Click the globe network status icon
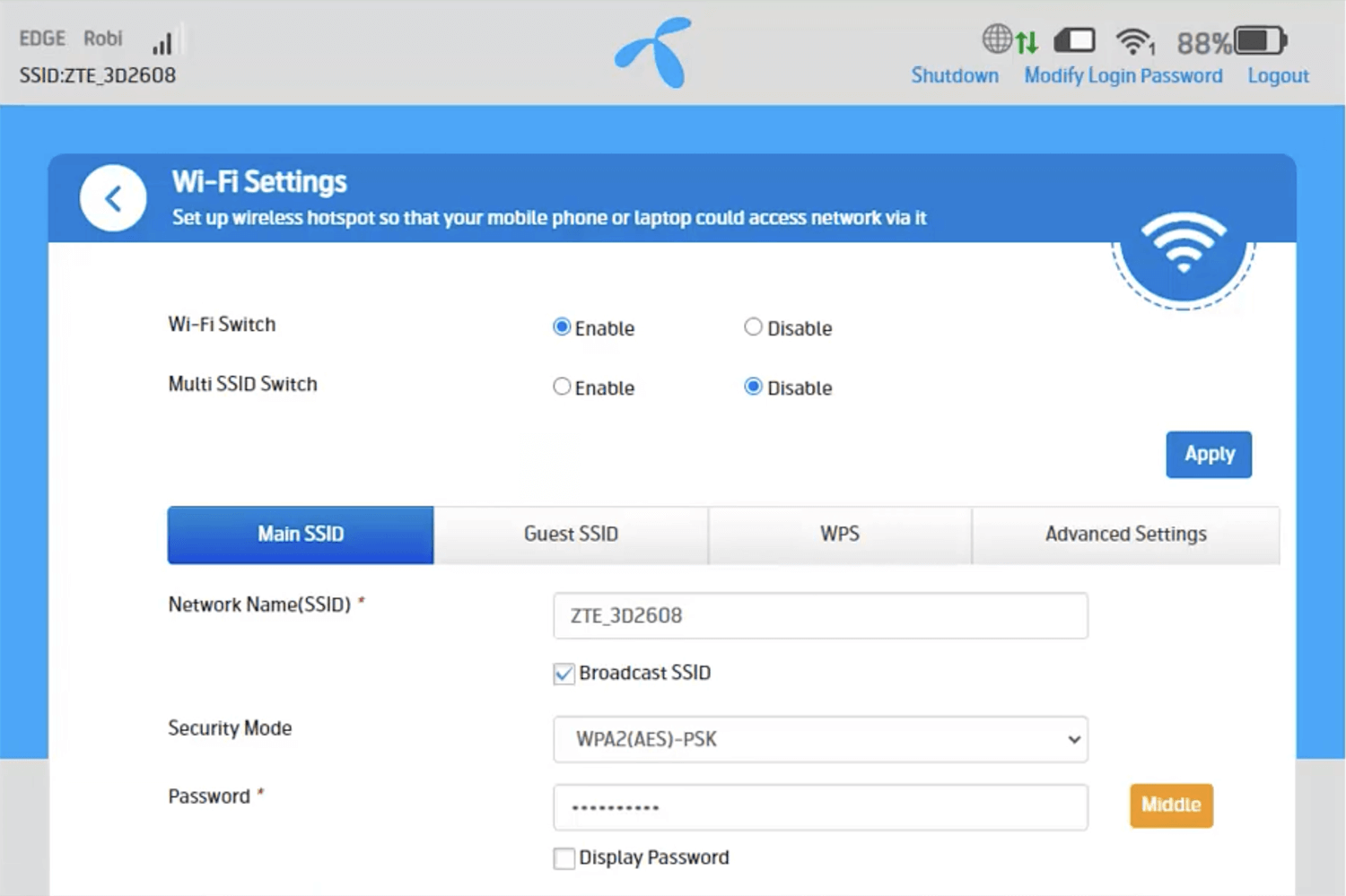 click(x=996, y=39)
